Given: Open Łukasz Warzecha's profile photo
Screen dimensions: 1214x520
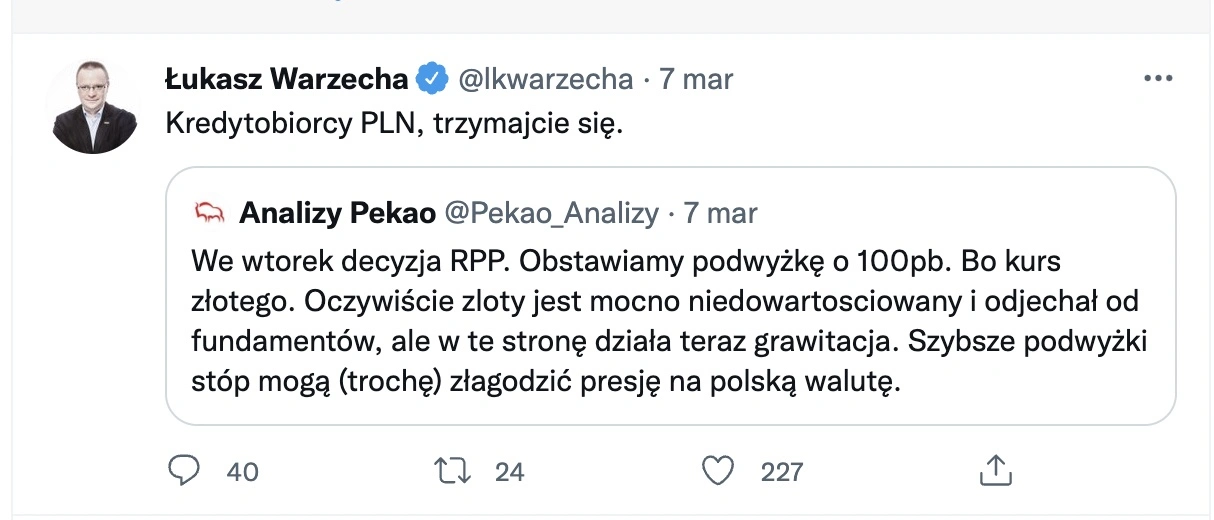Looking at the screenshot, I should click(x=93, y=106).
